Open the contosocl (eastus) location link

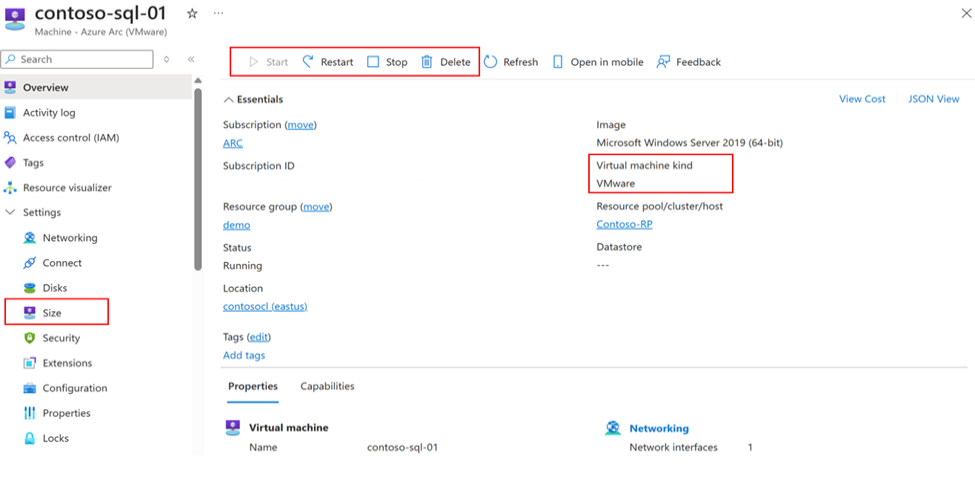[265, 306]
